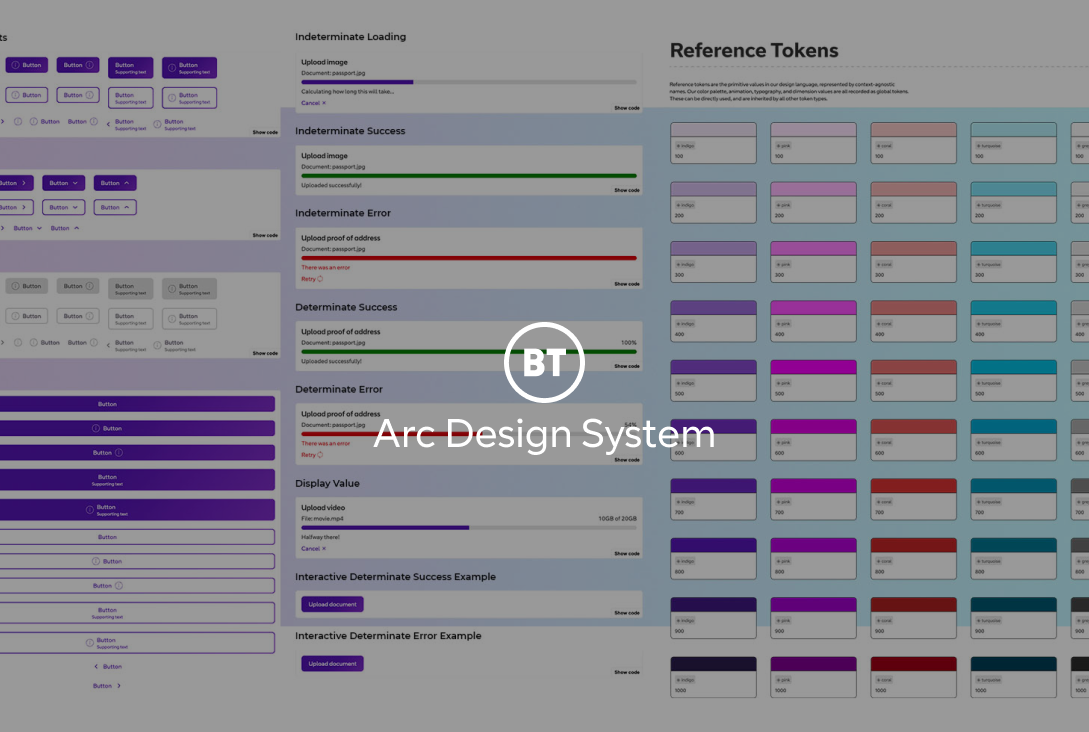The image size is (1089, 732).
Task: Show code for Determinate Error
Action: point(626,459)
